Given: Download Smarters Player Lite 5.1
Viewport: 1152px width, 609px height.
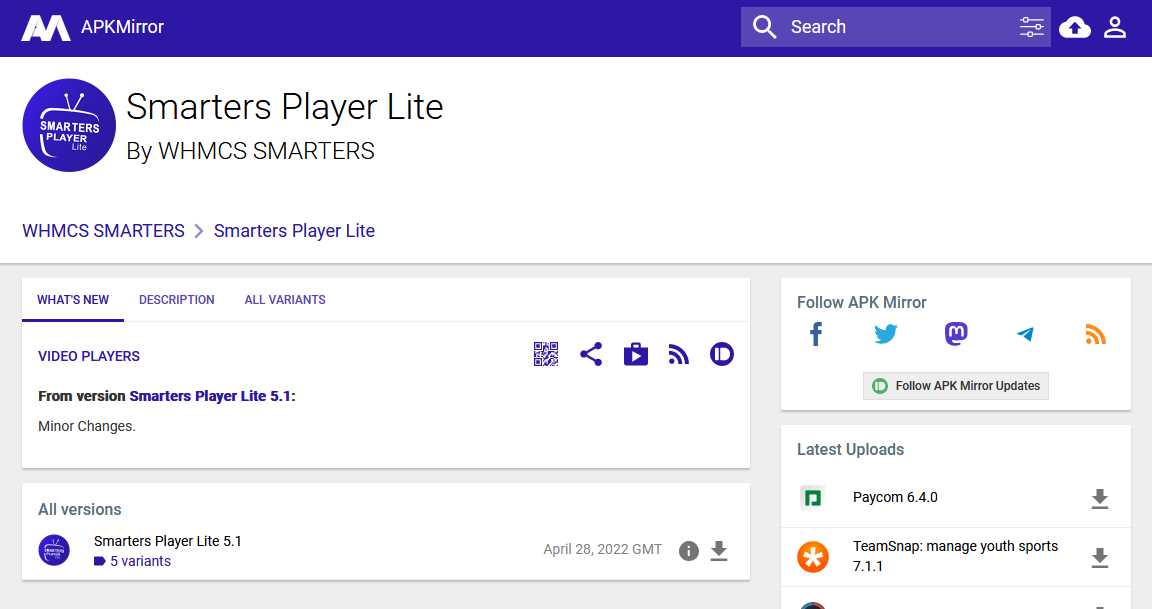Looking at the screenshot, I should 719,550.
